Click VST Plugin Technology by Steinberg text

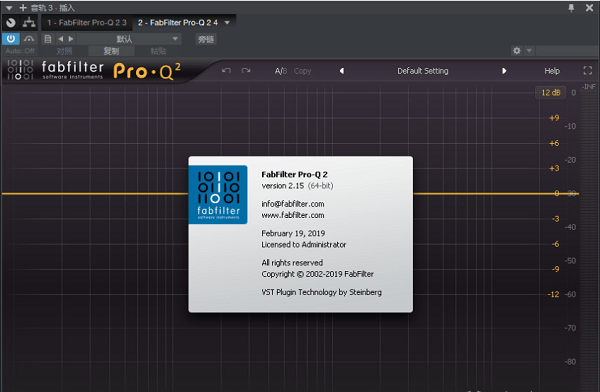tap(321, 292)
